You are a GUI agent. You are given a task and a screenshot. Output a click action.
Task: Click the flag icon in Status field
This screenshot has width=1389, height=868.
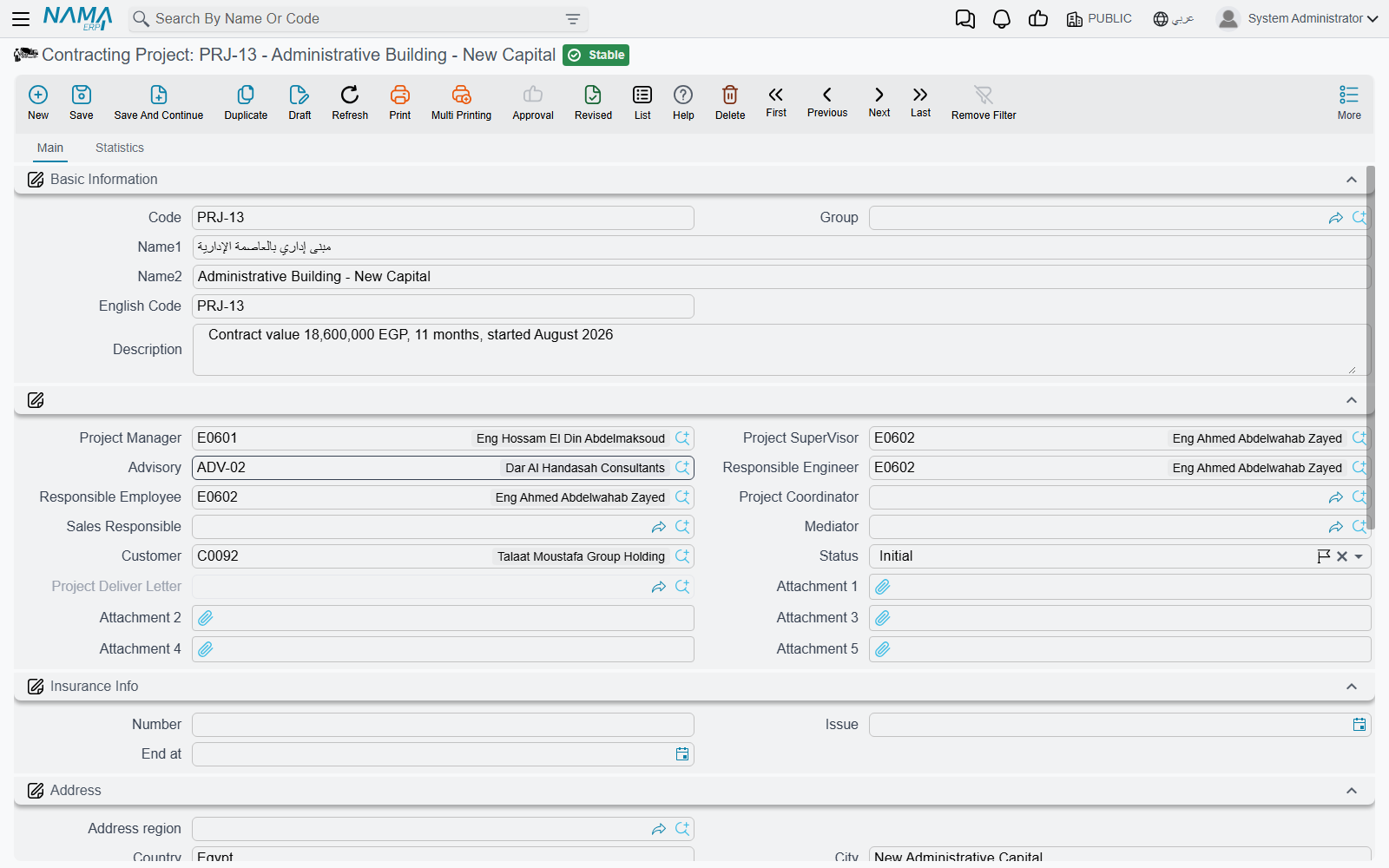click(1324, 556)
